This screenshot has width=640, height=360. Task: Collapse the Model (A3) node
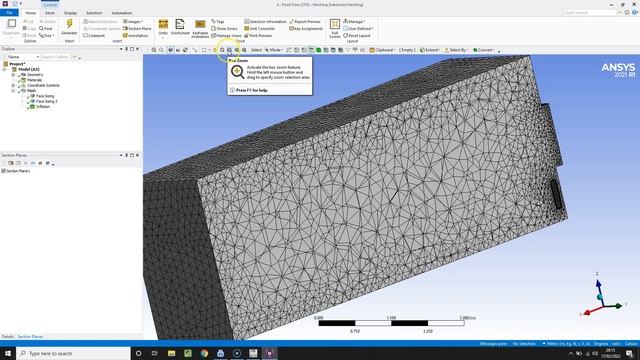tap(4, 69)
